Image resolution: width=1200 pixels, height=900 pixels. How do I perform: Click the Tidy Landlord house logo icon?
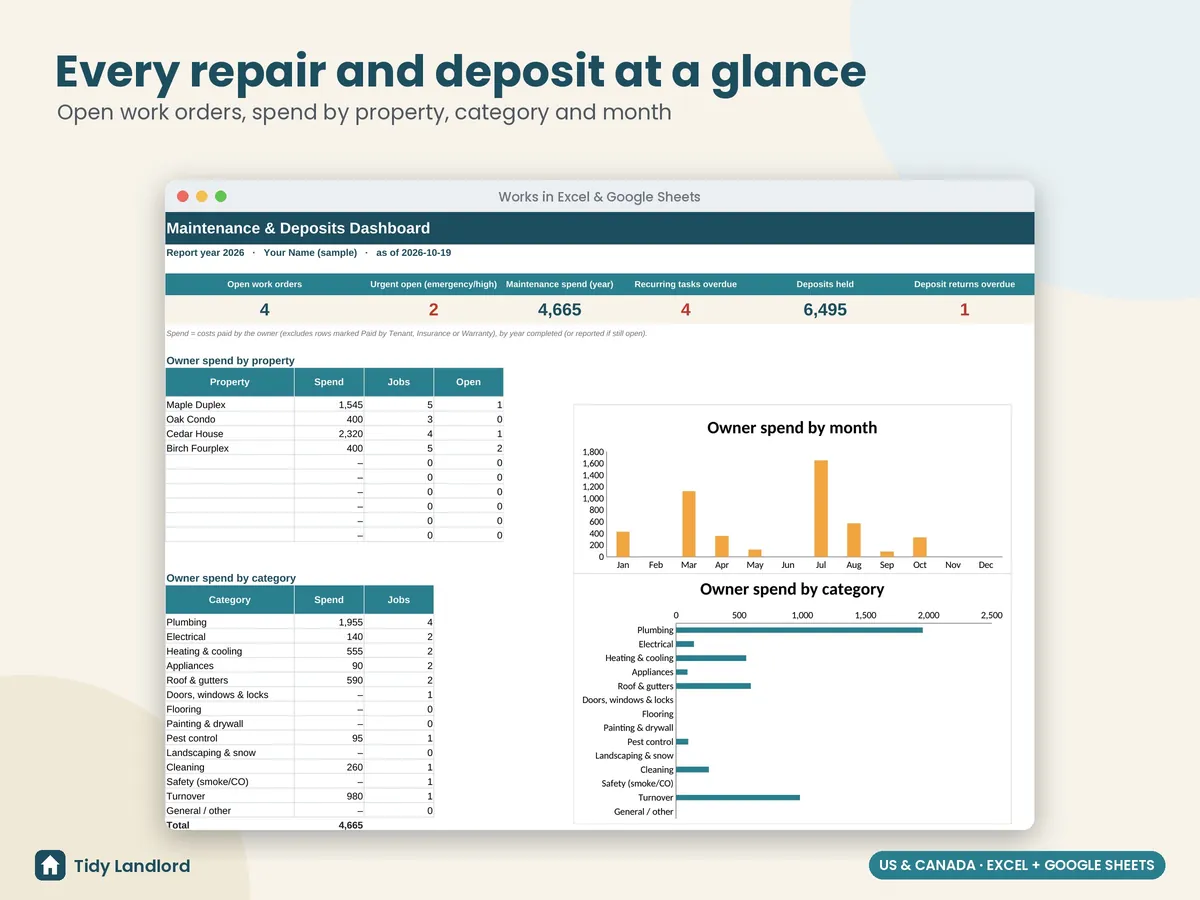(50, 865)
